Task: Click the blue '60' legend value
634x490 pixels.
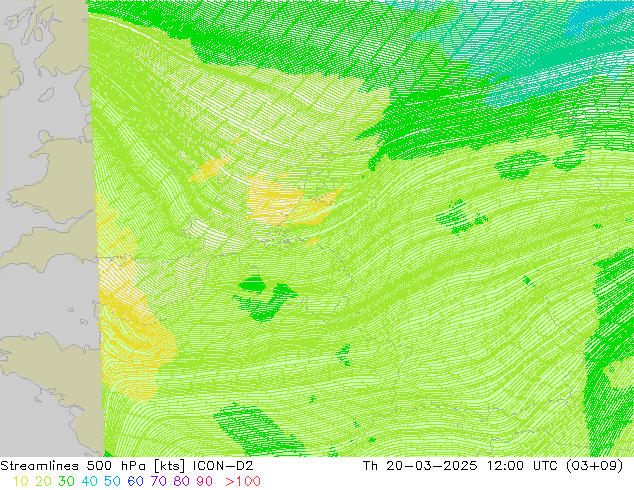Action: tap(135, 481)
